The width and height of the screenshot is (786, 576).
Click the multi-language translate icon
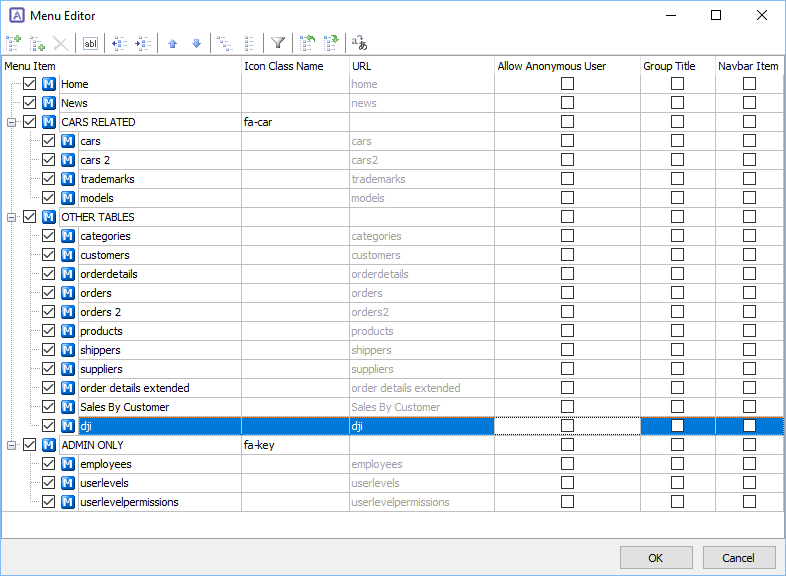coord(359,43)
